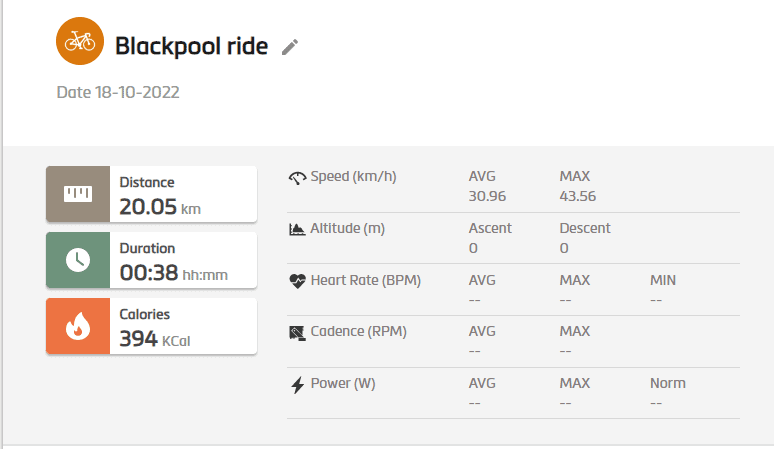Select the 20.05 km distance value

[160, 207]
